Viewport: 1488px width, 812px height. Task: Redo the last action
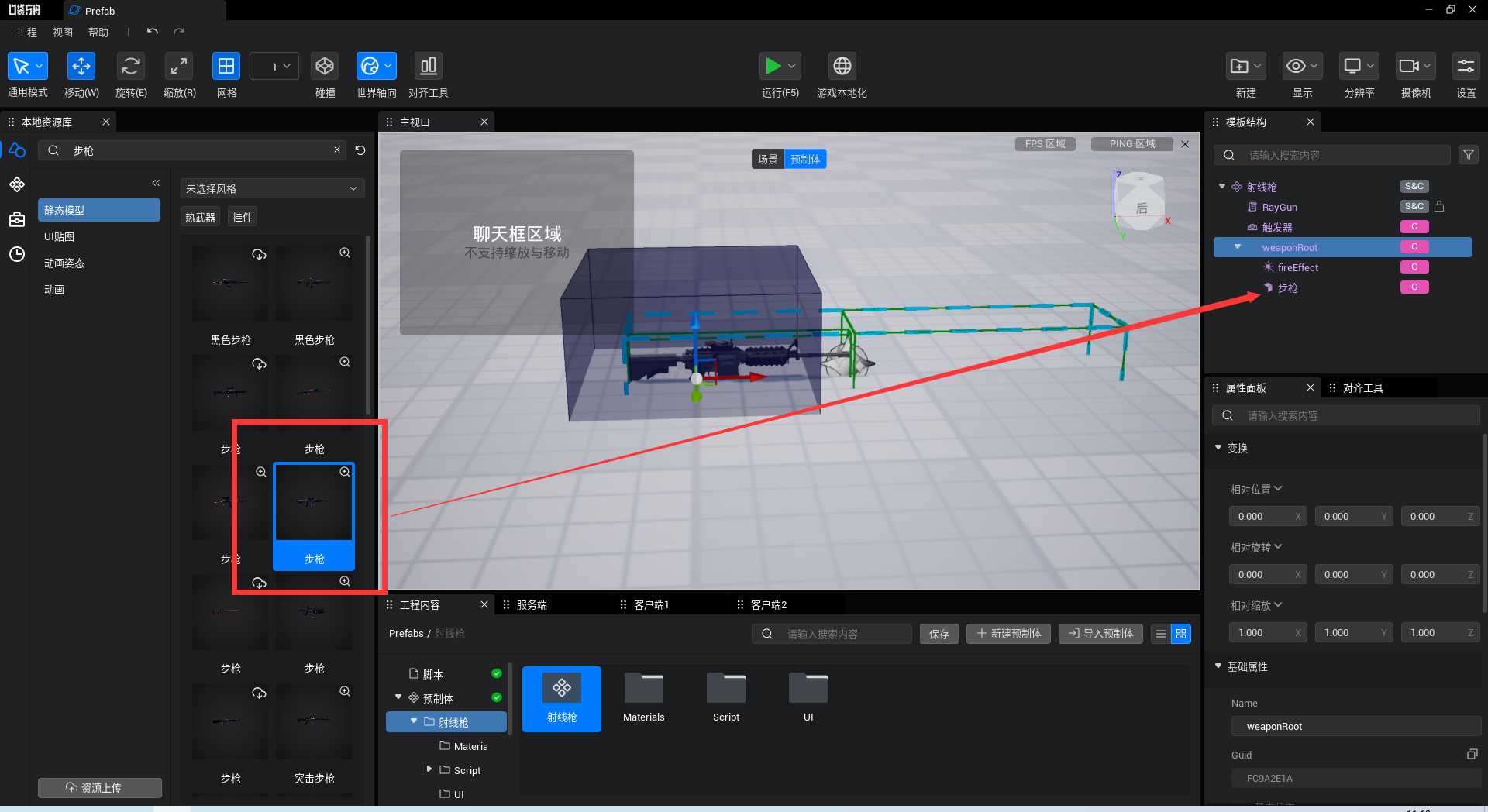[179, 32]
